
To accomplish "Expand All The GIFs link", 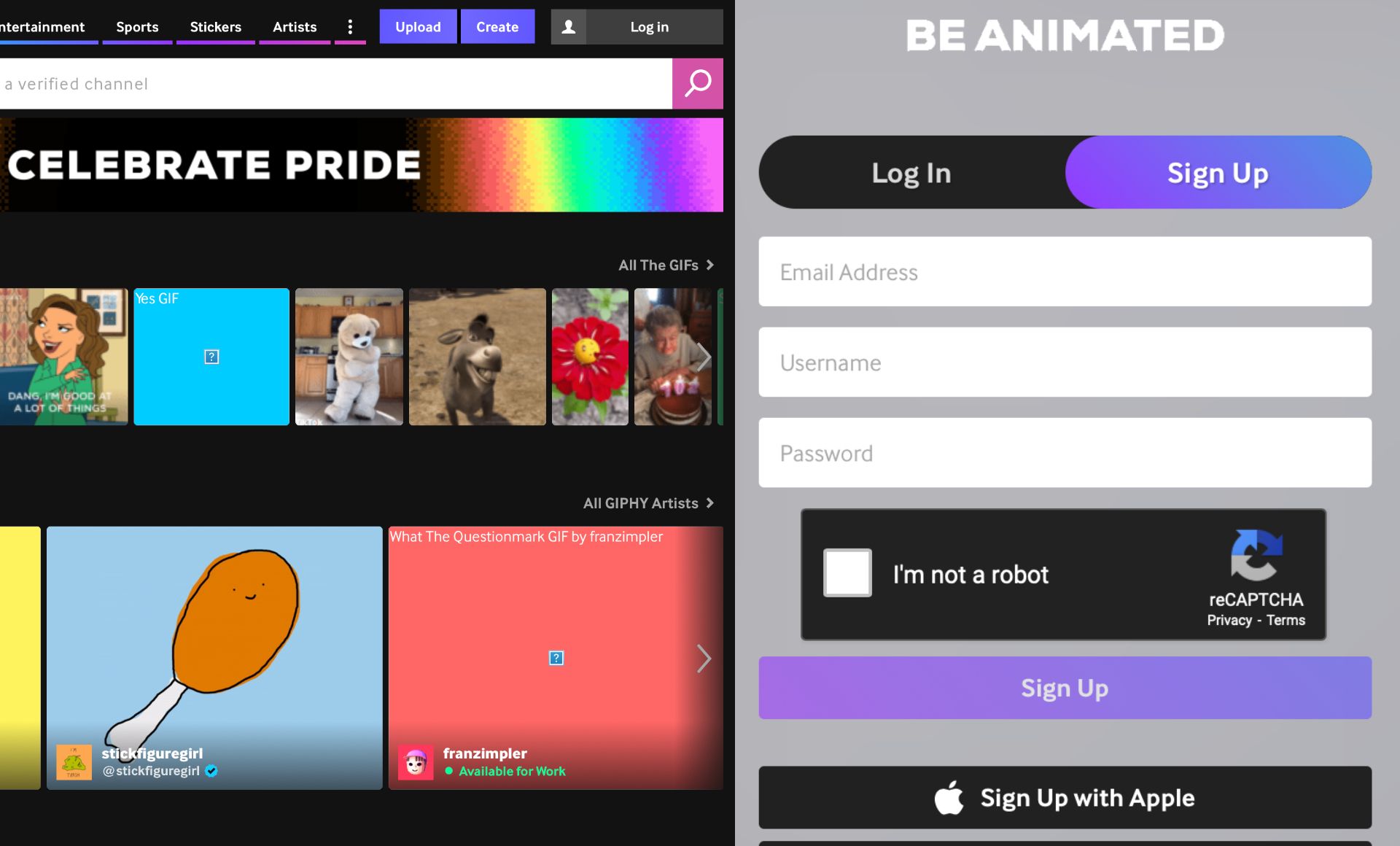I will pyautogui.click(x=666, y=265).
